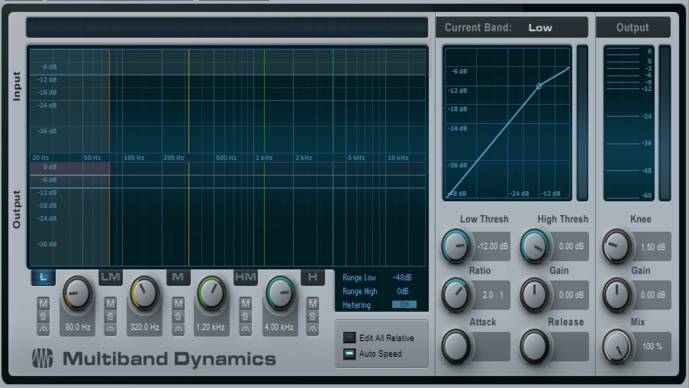Click the Range High 0dB value
The width and height of the screenshot is (689, 388).
(x=402, y=291)
